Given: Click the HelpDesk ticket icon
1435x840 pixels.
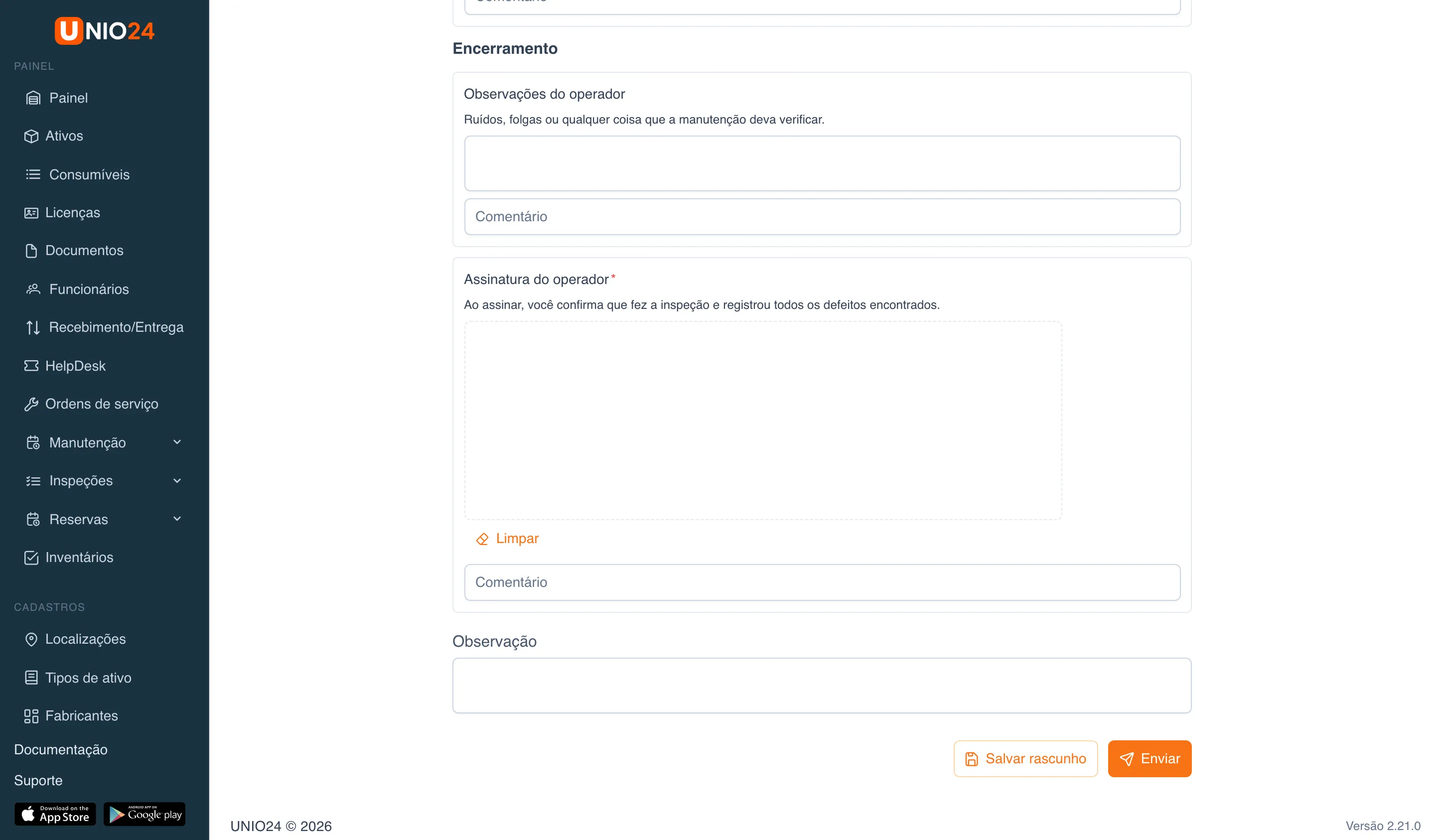Looking at the screenshot, I should [x=31, y=366].
